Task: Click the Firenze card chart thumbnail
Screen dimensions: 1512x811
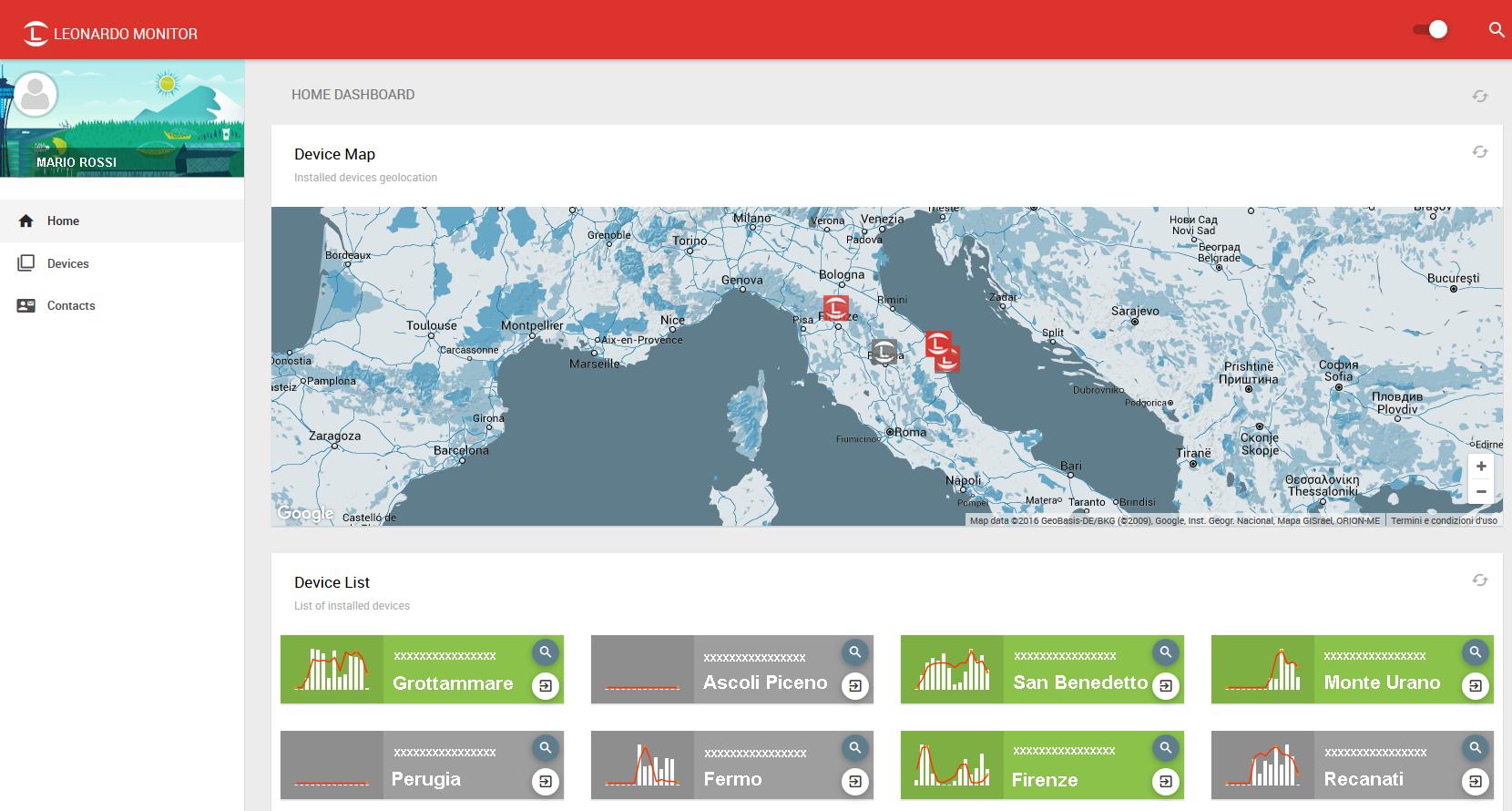Action: pos(952,765)
